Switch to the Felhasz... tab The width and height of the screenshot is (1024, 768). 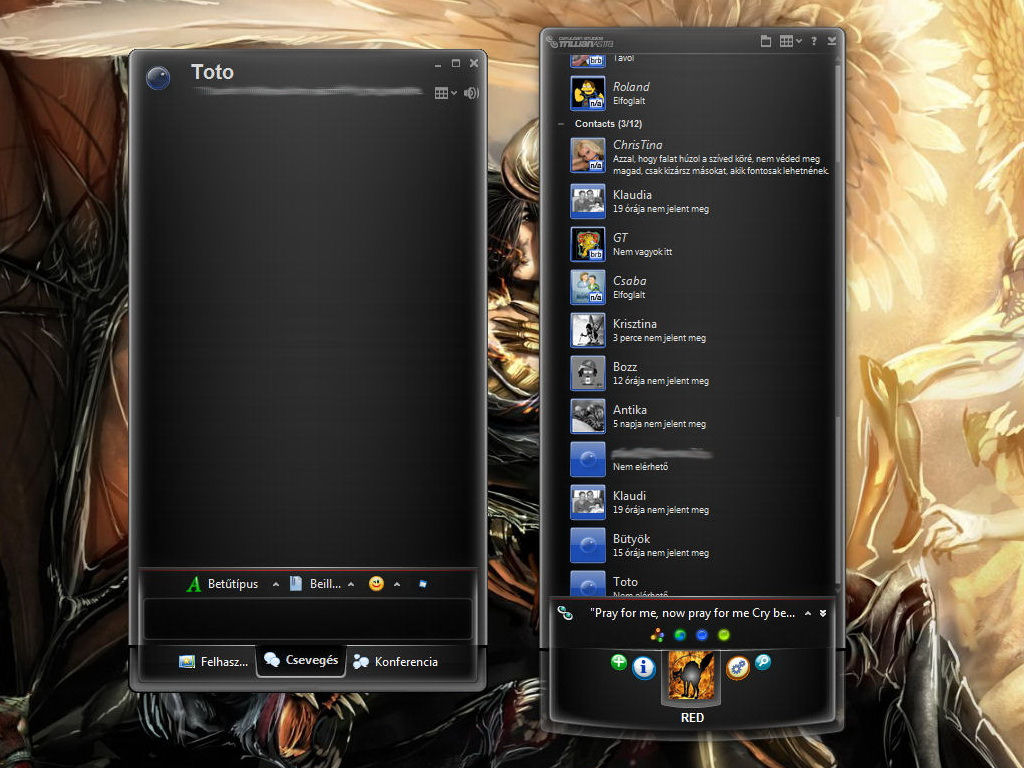(213, 661)
